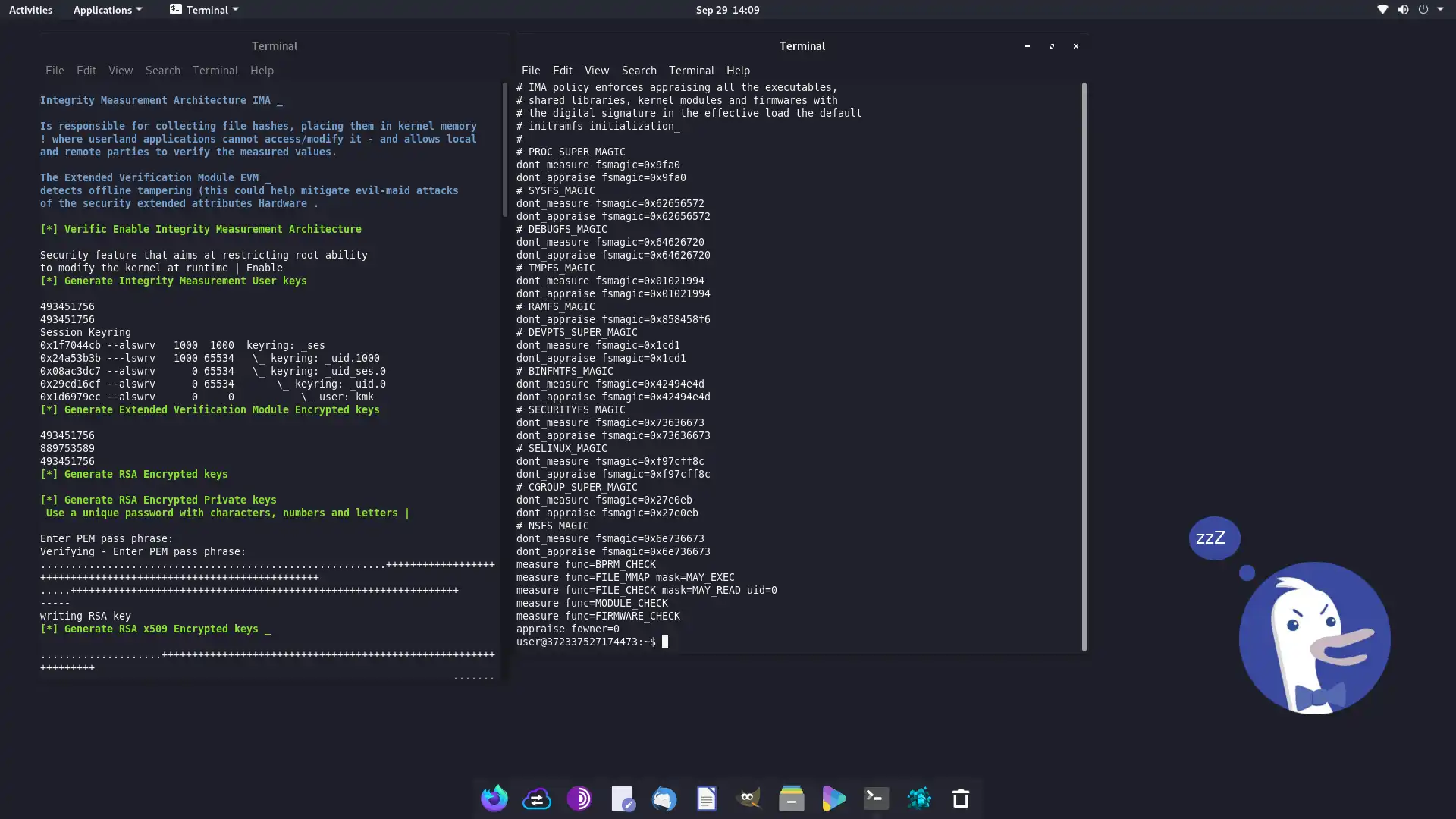Open Search menu in right Terminal window
This screenshot has width=1456, height=819.
click(639, 71)
